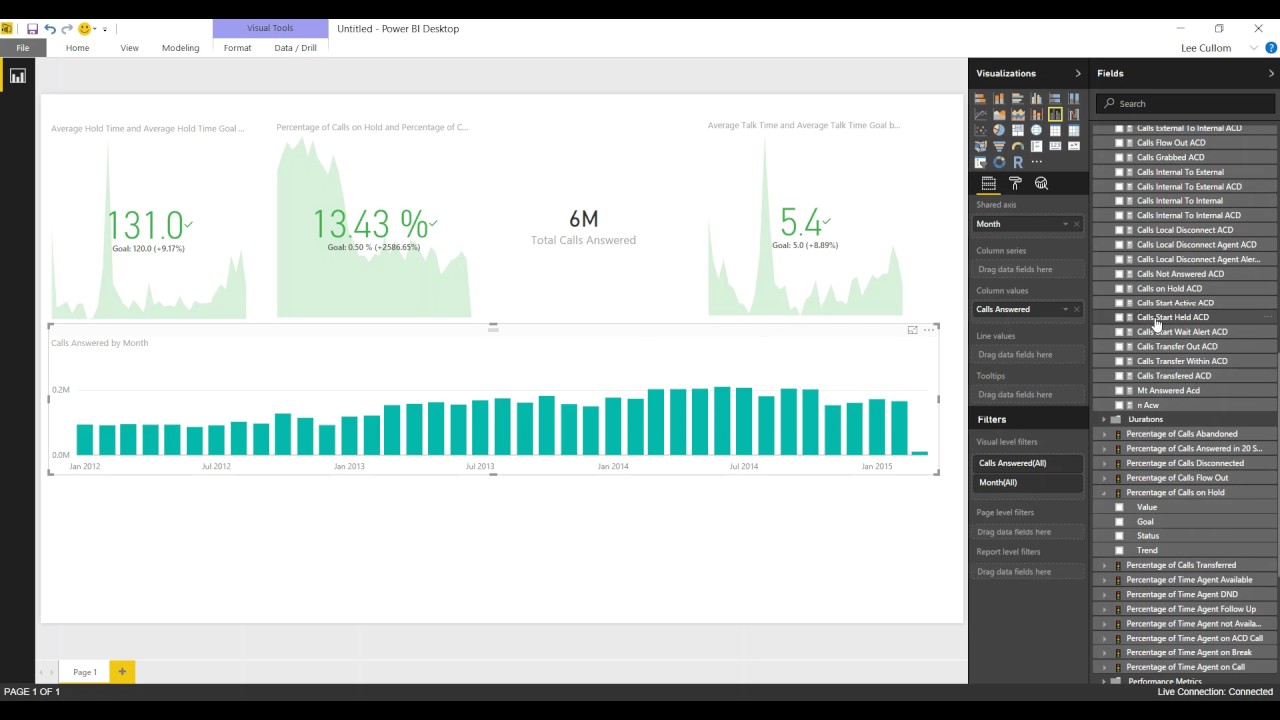Switch to the Modeling ribbon tab
Screen dimensions: 1280x720
[180, 48]
